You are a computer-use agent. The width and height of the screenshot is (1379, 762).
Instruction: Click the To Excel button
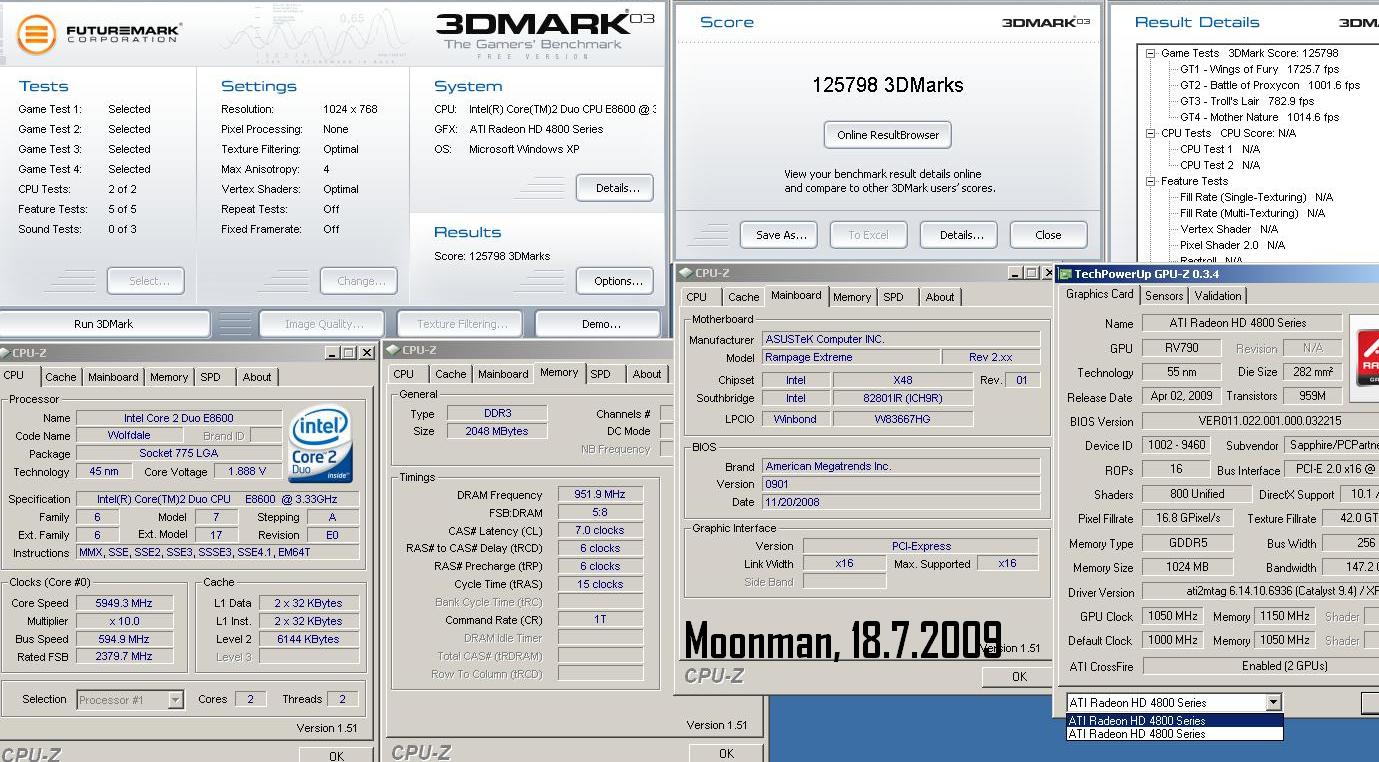[868, 235]
